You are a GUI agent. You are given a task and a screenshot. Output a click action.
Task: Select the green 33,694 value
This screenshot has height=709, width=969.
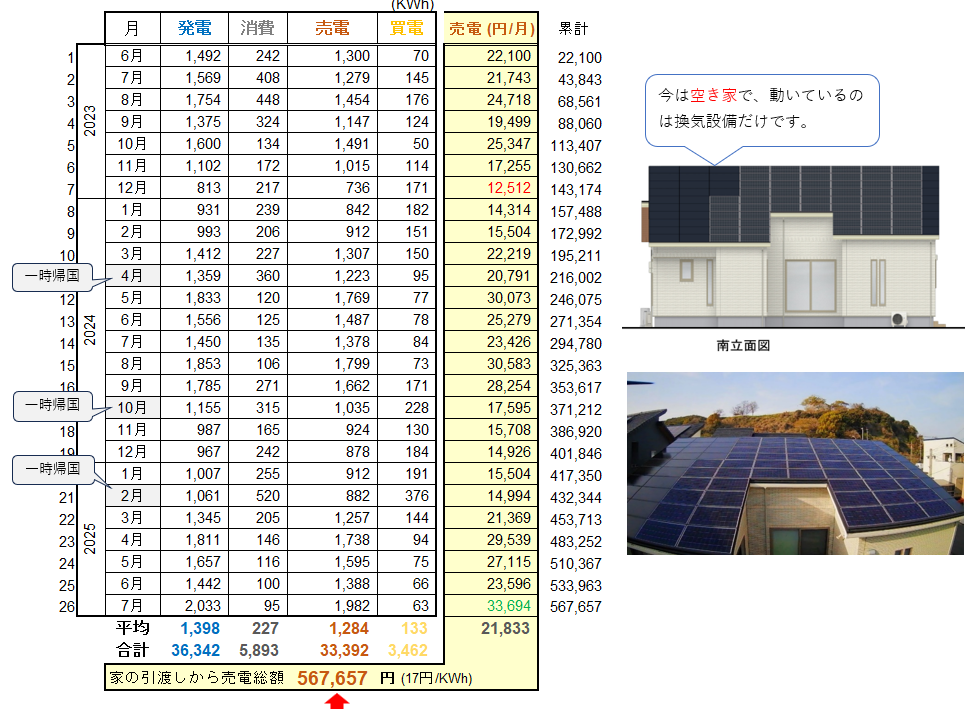pos(509,606)
